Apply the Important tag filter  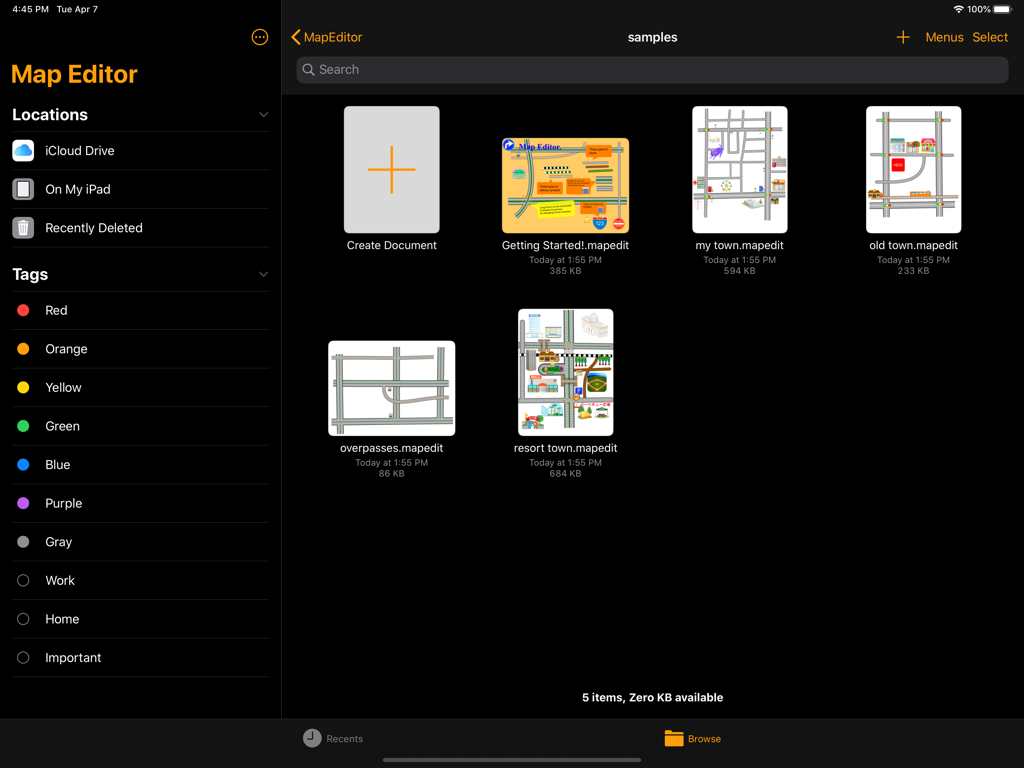coord(74,657)
